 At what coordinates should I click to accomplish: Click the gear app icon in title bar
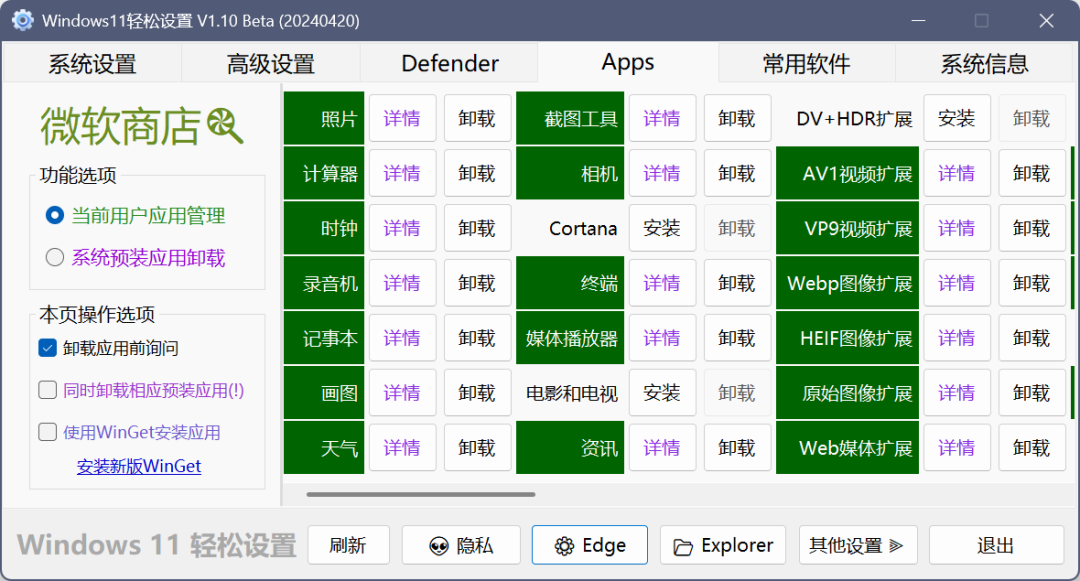point(23,21)
